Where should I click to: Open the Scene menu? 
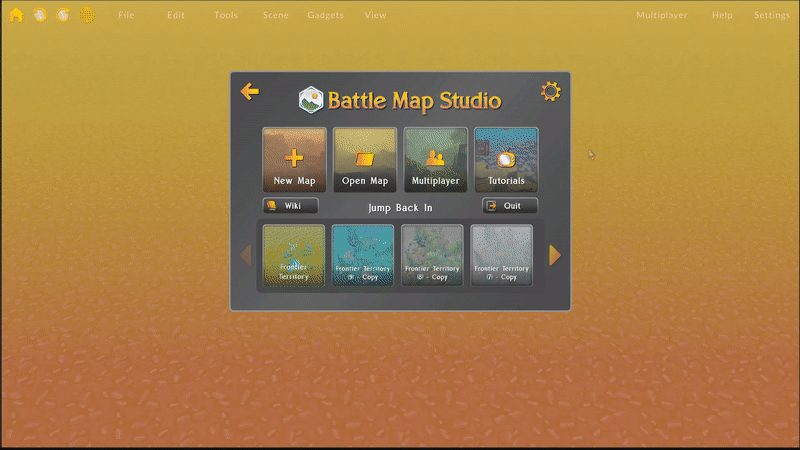coord(276,15)
